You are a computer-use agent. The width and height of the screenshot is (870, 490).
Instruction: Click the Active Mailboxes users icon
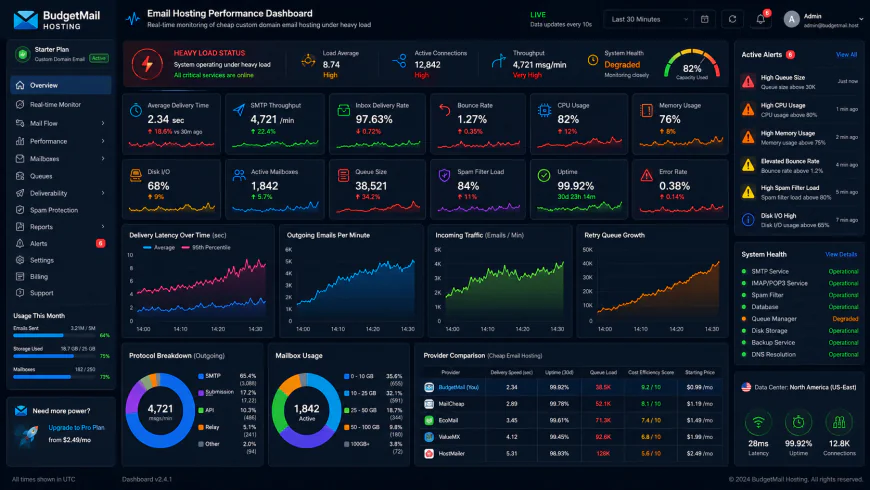pos(239,176)
